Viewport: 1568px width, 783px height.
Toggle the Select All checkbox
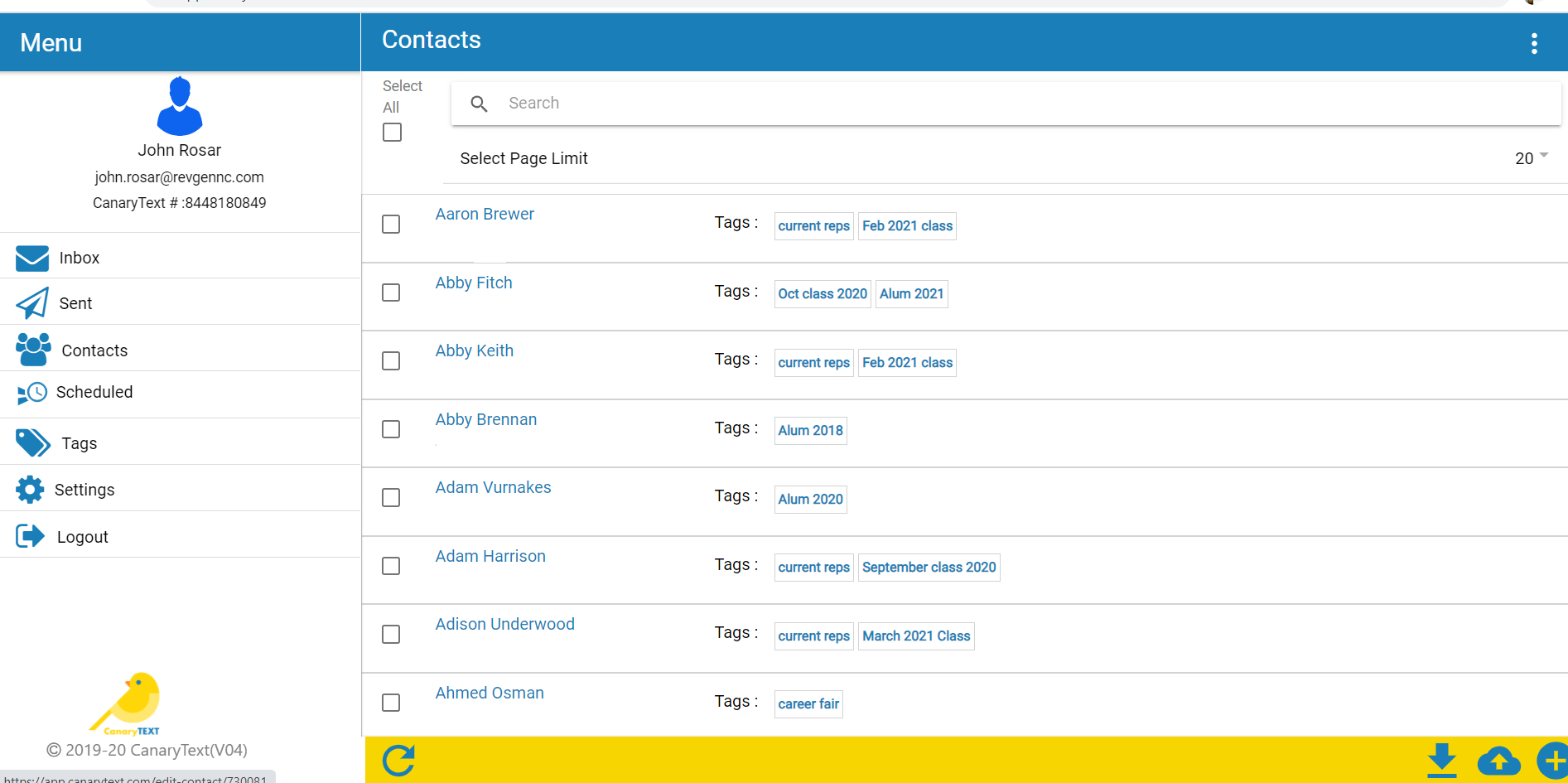[x=393, y=133]
